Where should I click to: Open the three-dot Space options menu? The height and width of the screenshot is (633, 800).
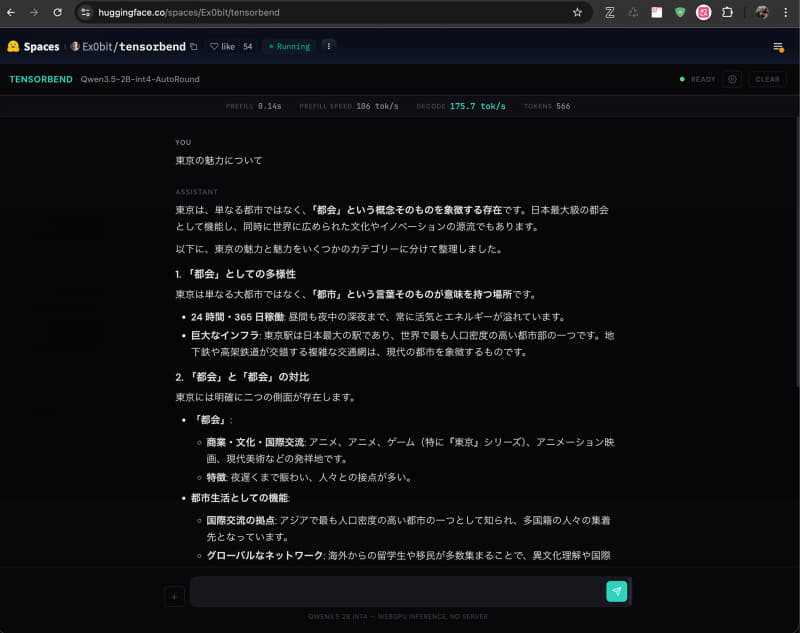point(328,46)
